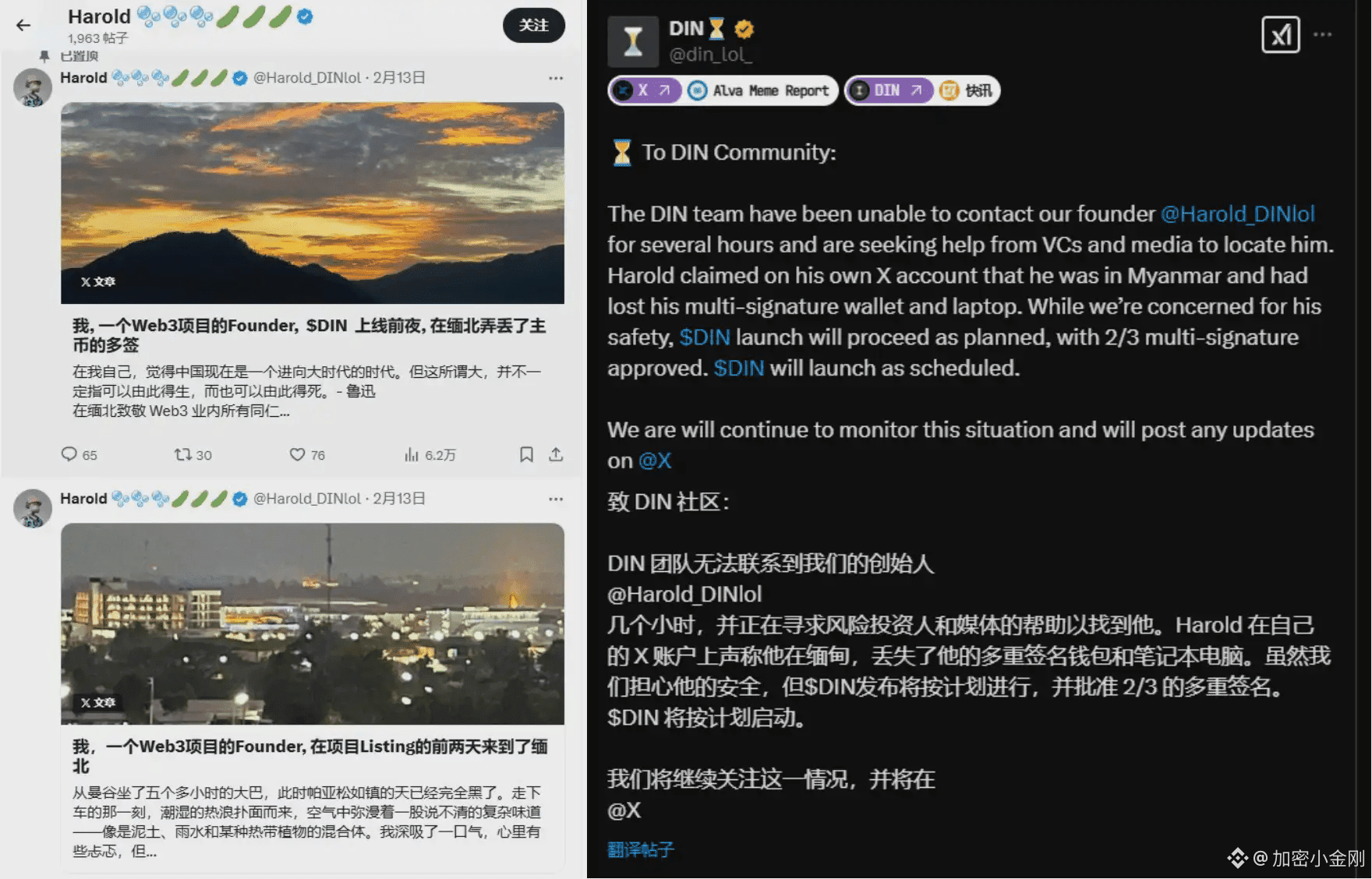Bookmark the first Harold post
The height and width of the screenshot is (879, 1372).
point(527,454)
